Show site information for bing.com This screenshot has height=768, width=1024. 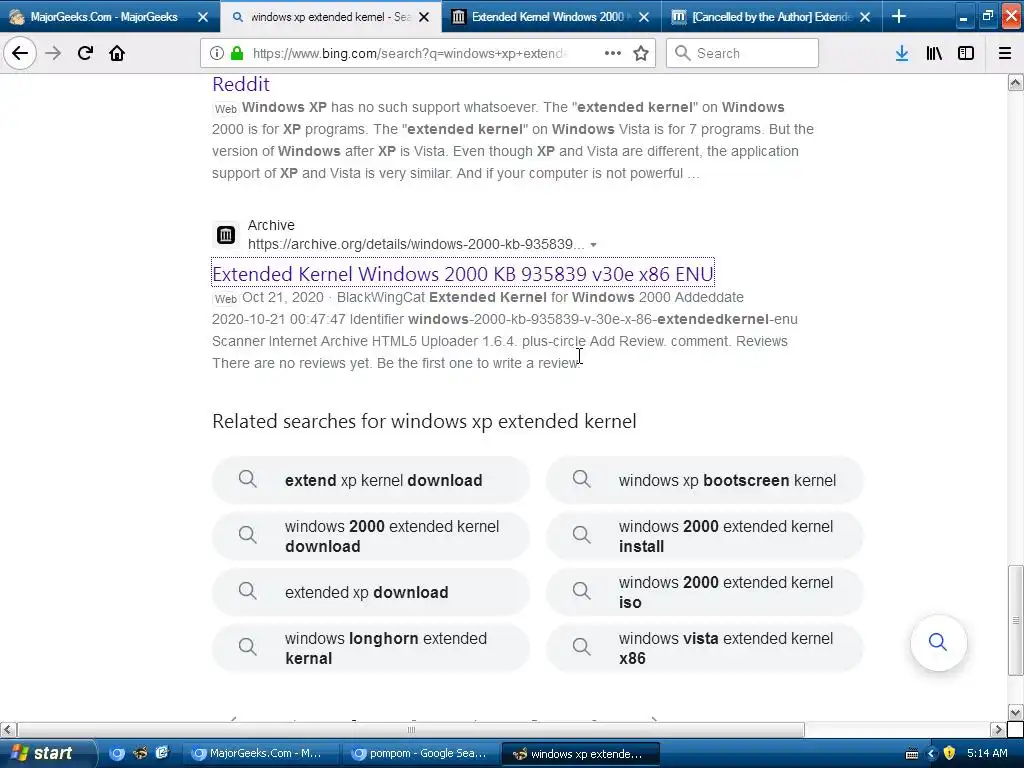coord(217,54)
